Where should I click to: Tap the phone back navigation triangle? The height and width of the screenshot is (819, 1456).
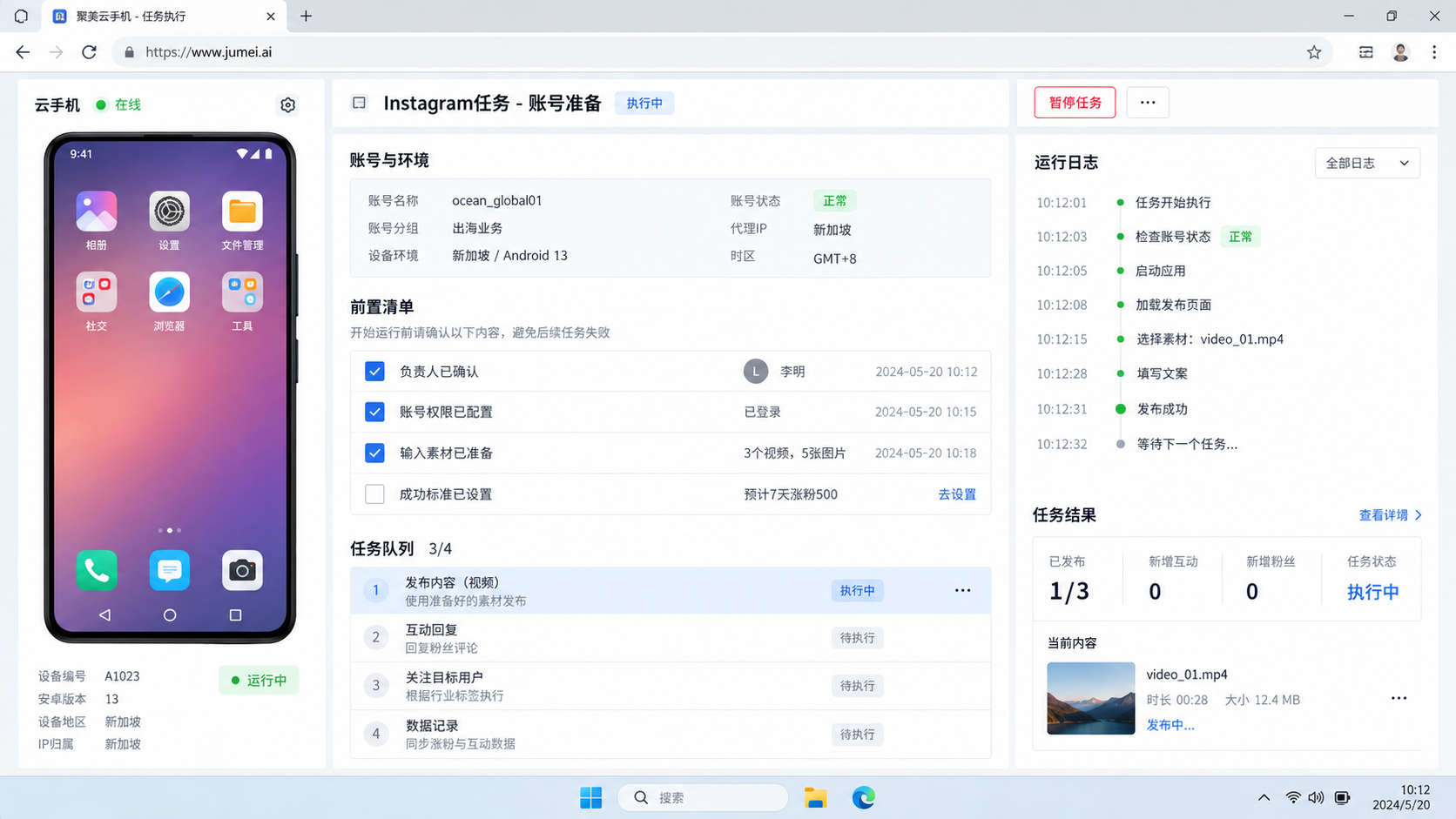(x=104, y=614)
